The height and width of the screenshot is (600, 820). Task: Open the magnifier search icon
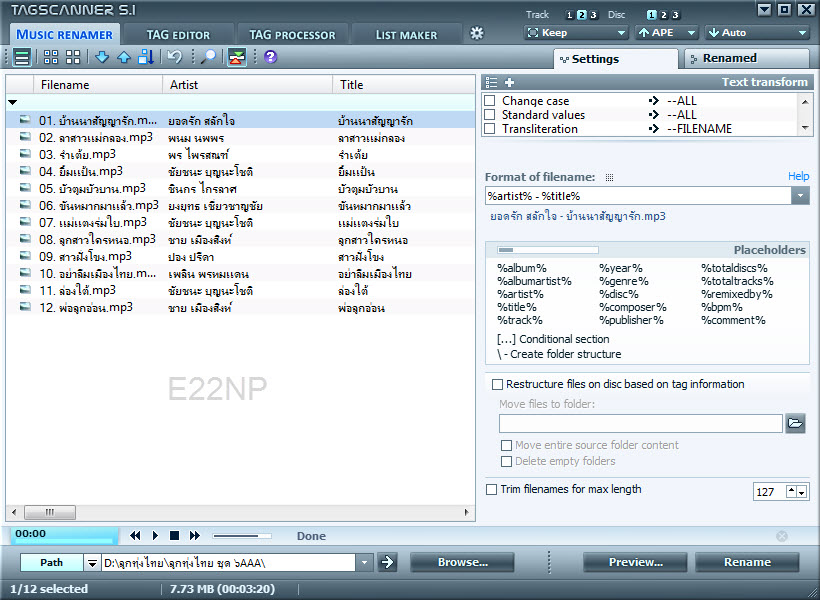click(x=208, y=56)
